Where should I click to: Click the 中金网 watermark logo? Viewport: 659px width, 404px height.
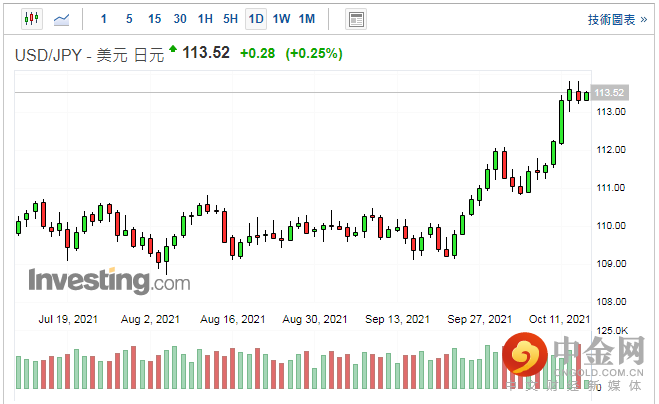click(580, 362)
